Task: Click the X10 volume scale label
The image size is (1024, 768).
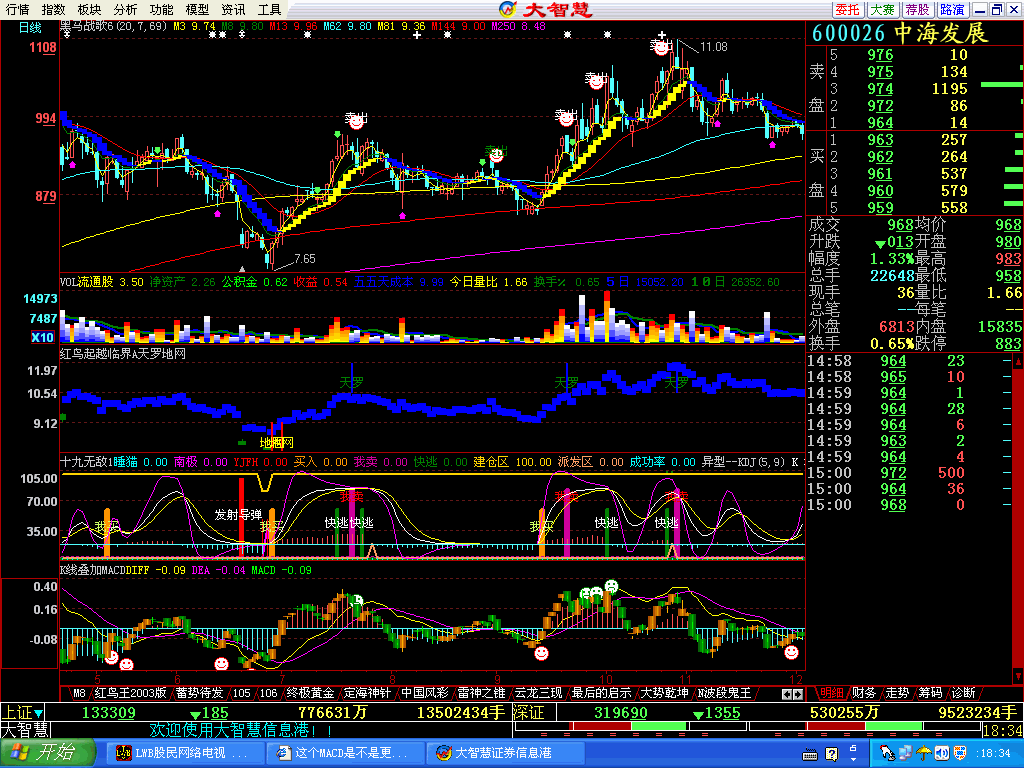Action: point(42,337)
